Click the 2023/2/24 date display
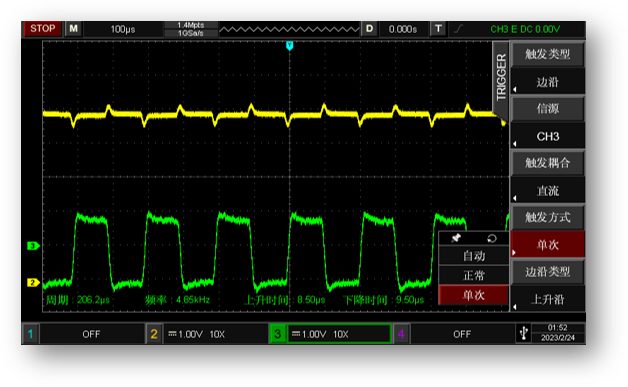The height and width of the screenshot is (387, 628). [558, 338]
